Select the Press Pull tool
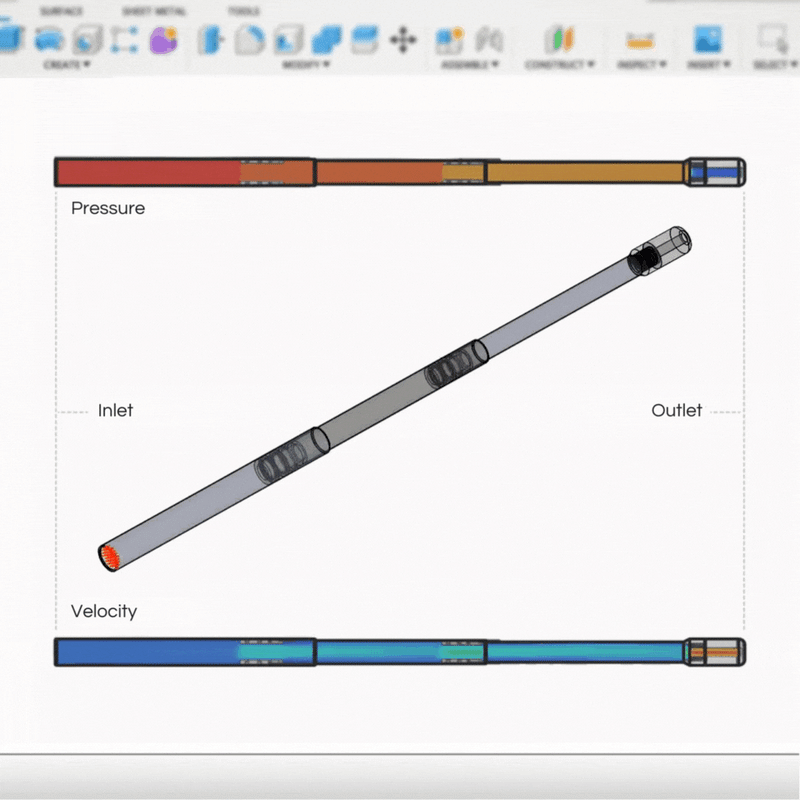 coord(211,40)
